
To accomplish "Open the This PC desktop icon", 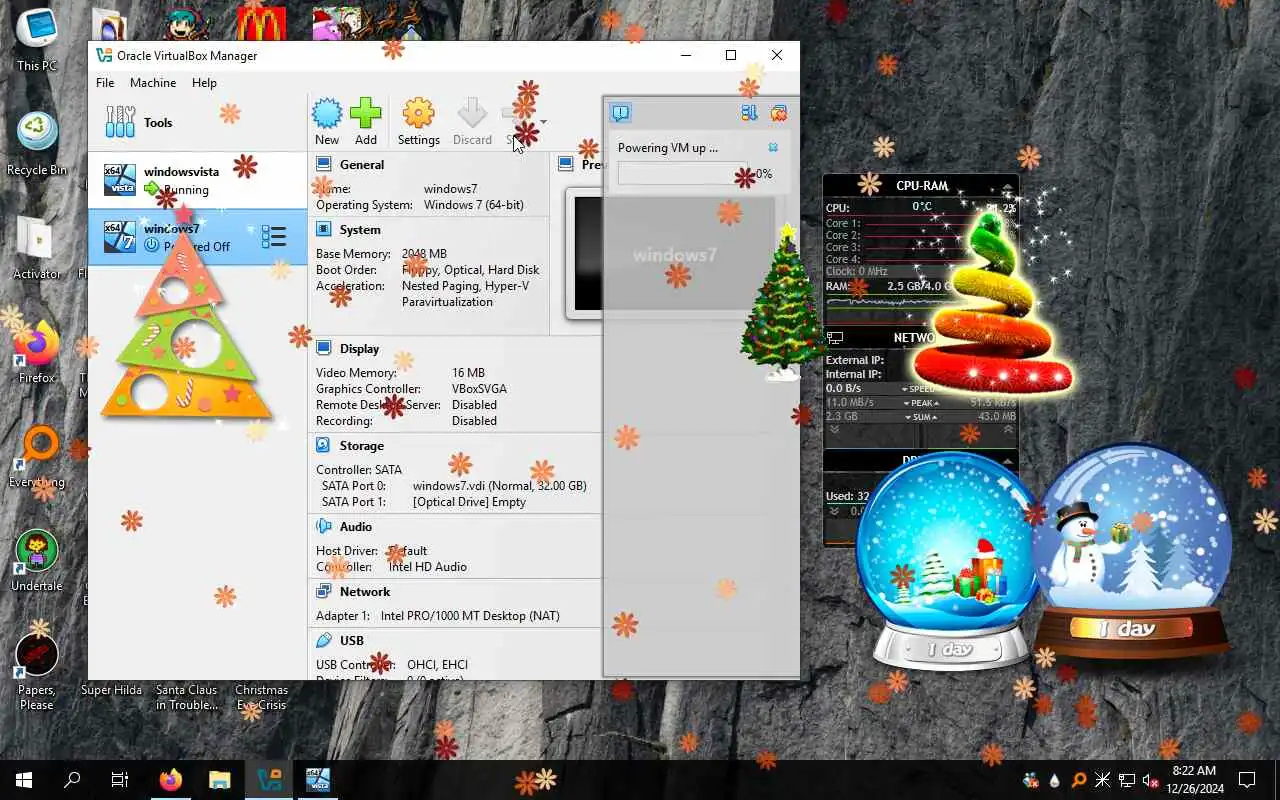I will [37, 40].
